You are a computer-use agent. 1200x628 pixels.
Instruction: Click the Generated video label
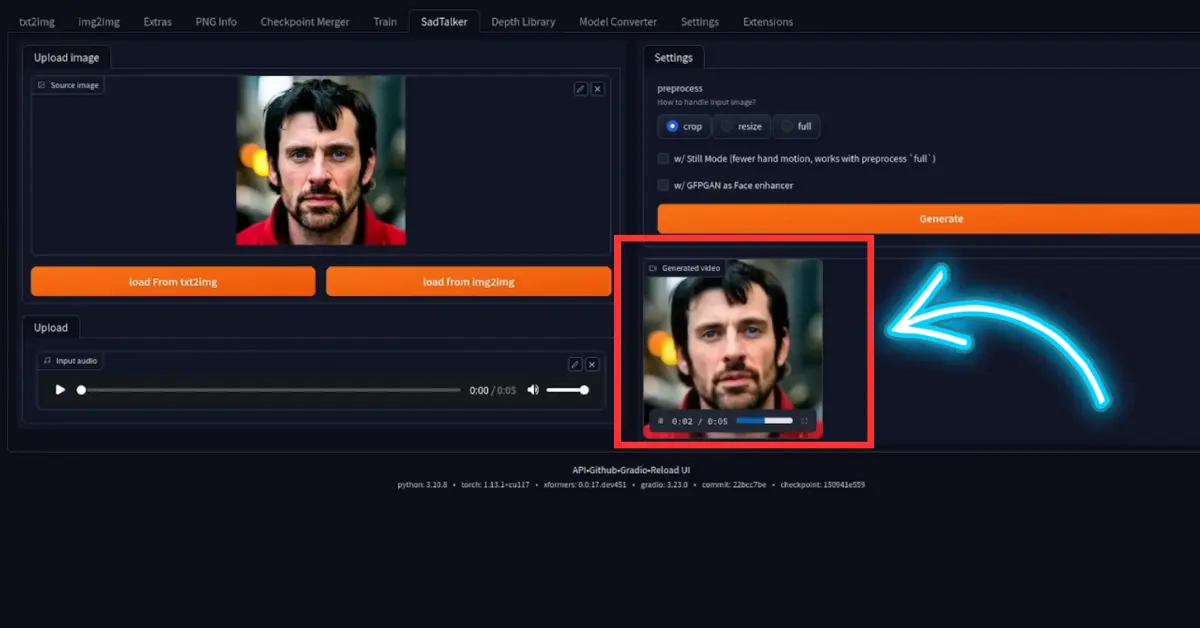tap(684, 268)
